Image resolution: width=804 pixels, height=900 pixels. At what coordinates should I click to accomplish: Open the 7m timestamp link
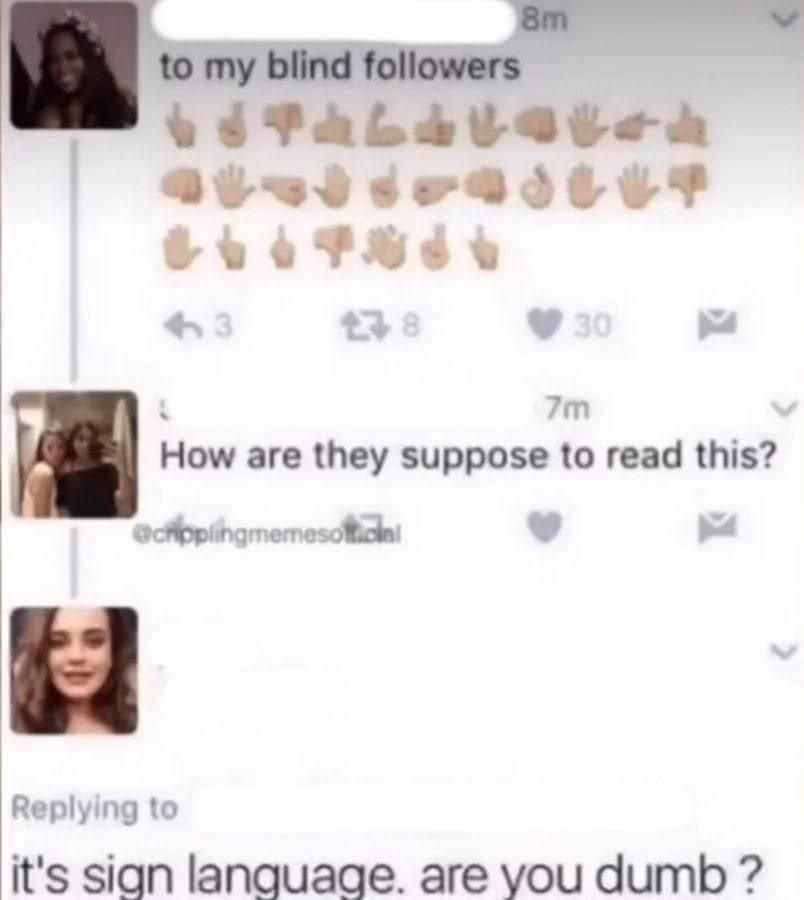[x=567, y=409]
